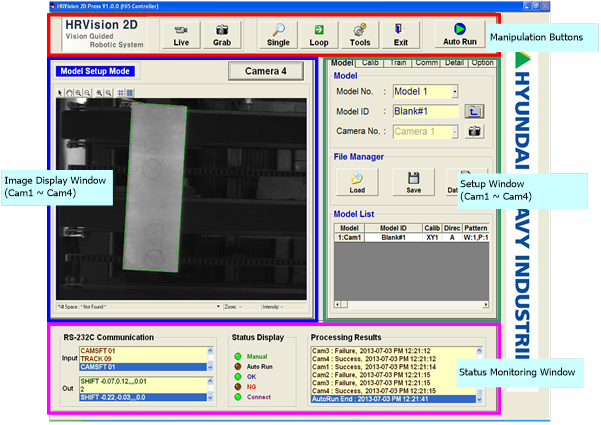Click the Intensity readout below the image

(284, 307)
